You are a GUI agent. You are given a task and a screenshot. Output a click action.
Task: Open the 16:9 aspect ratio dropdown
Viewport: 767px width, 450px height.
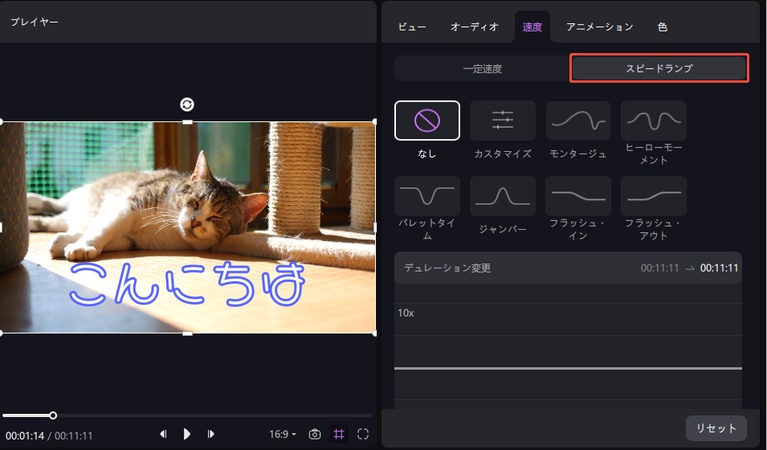pyautogui.click(x=282, y=434)
